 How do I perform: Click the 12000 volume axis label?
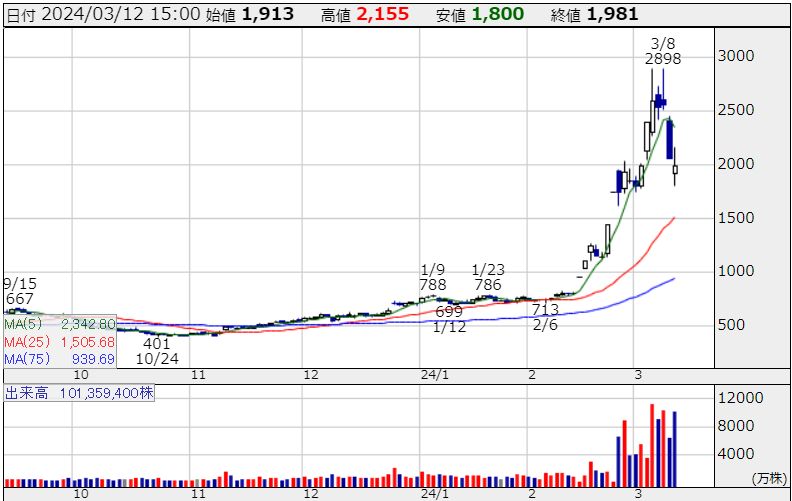[x=745, y=398]
